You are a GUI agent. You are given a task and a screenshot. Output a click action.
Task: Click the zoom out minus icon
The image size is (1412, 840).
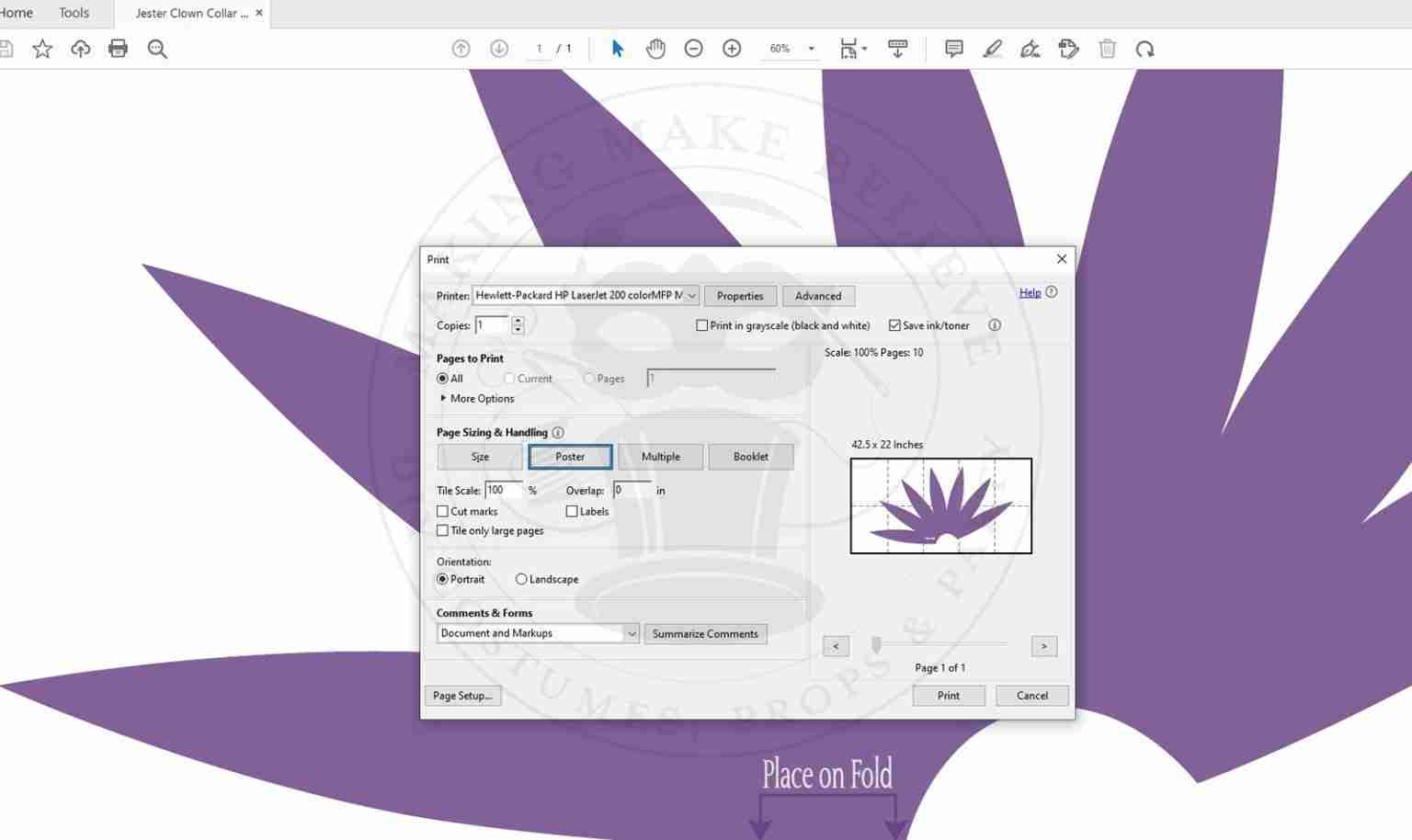694,49
